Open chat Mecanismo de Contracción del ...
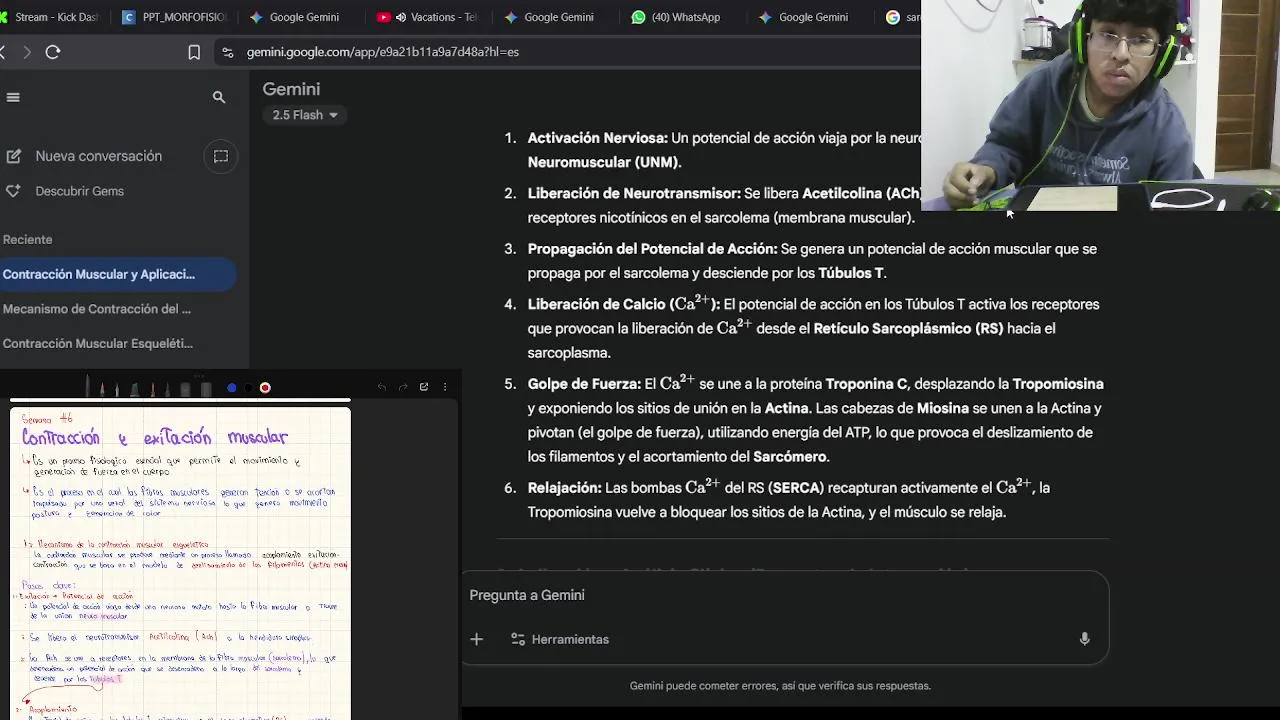 pyautogui.click(x=97, y=309)
